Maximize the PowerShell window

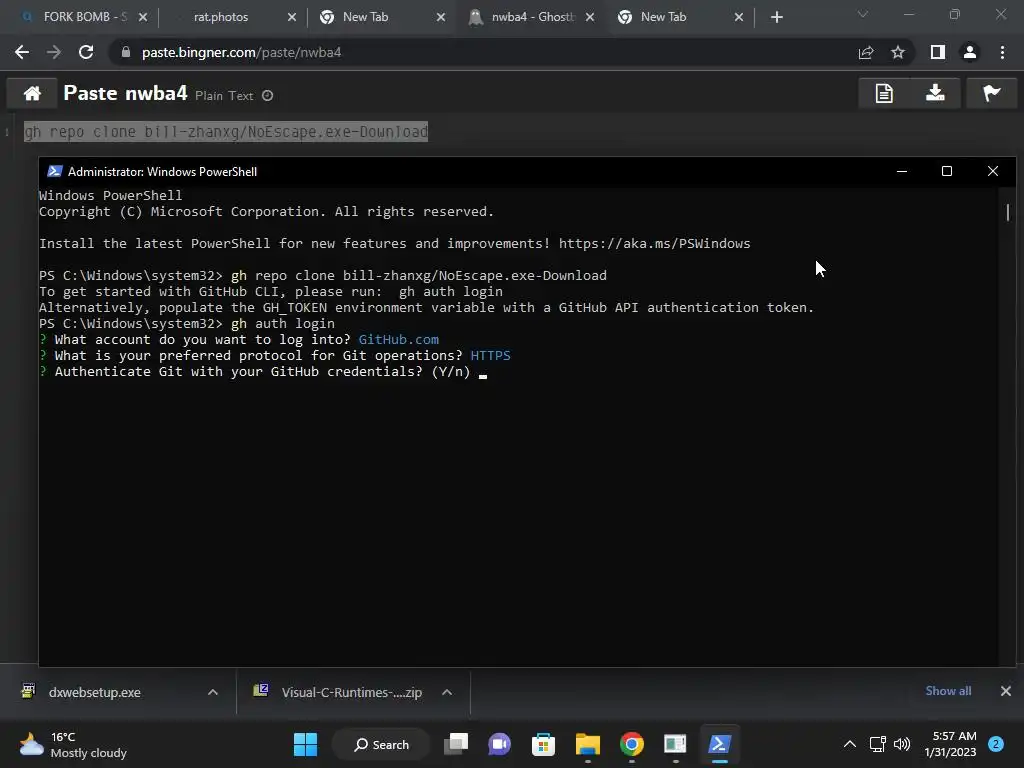click(x=946, y=171)
